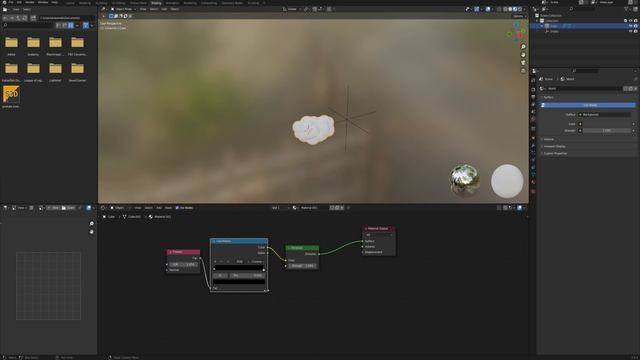The width and height of the screenshot is (640, 360).
Task: Open the Output properties tab icon
Action: 533,97
